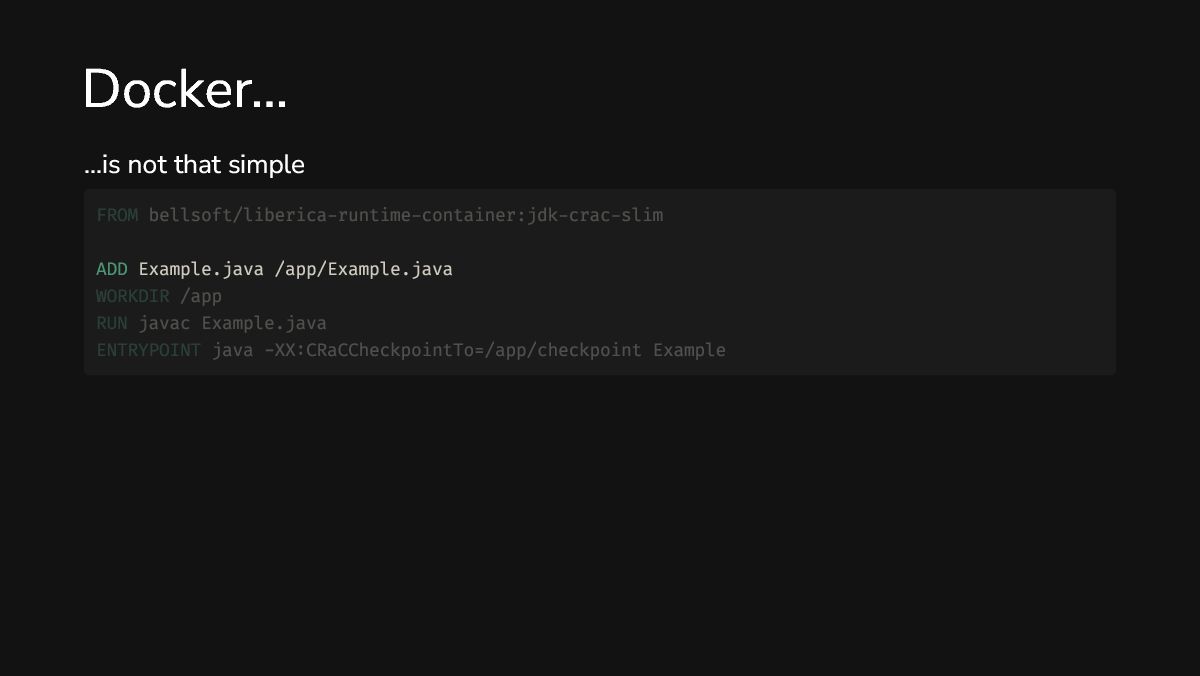Click the java command after ENTRYPOINT
Viewport: 1200px width, 676px height.
pyautogui.click(x=232, y=350)
